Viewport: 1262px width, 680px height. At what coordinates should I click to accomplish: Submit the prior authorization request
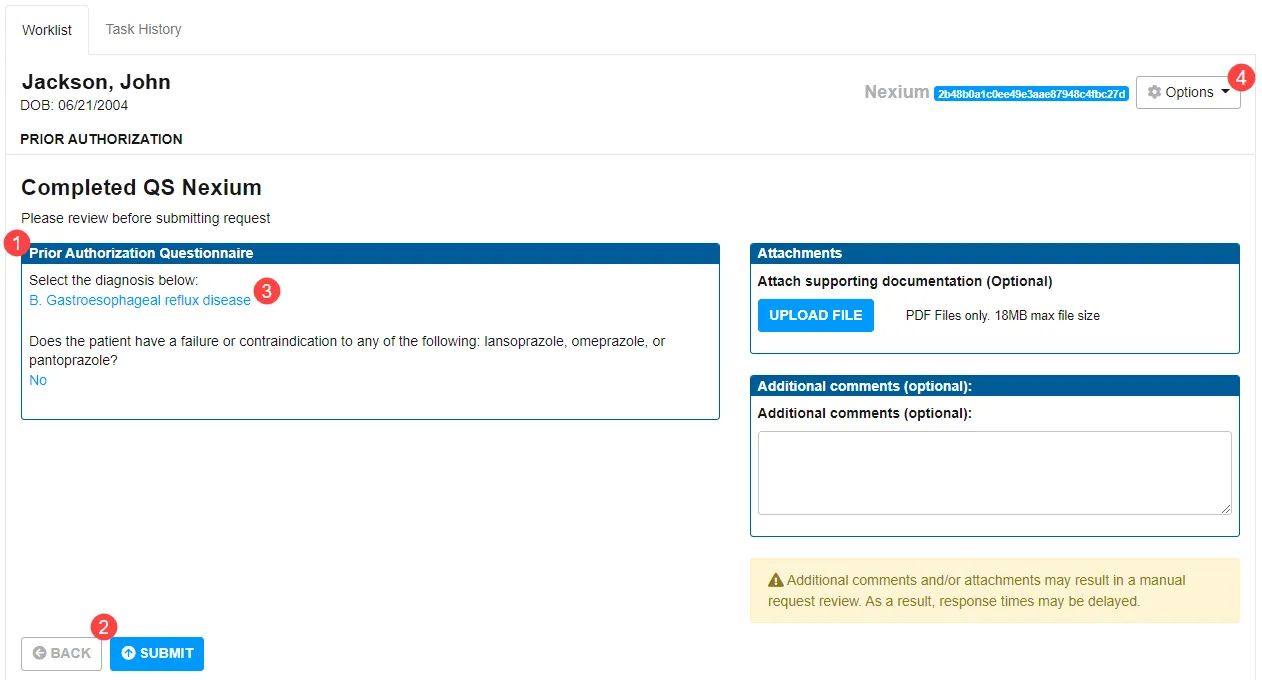pyautogui.click(x=157, y=653)
